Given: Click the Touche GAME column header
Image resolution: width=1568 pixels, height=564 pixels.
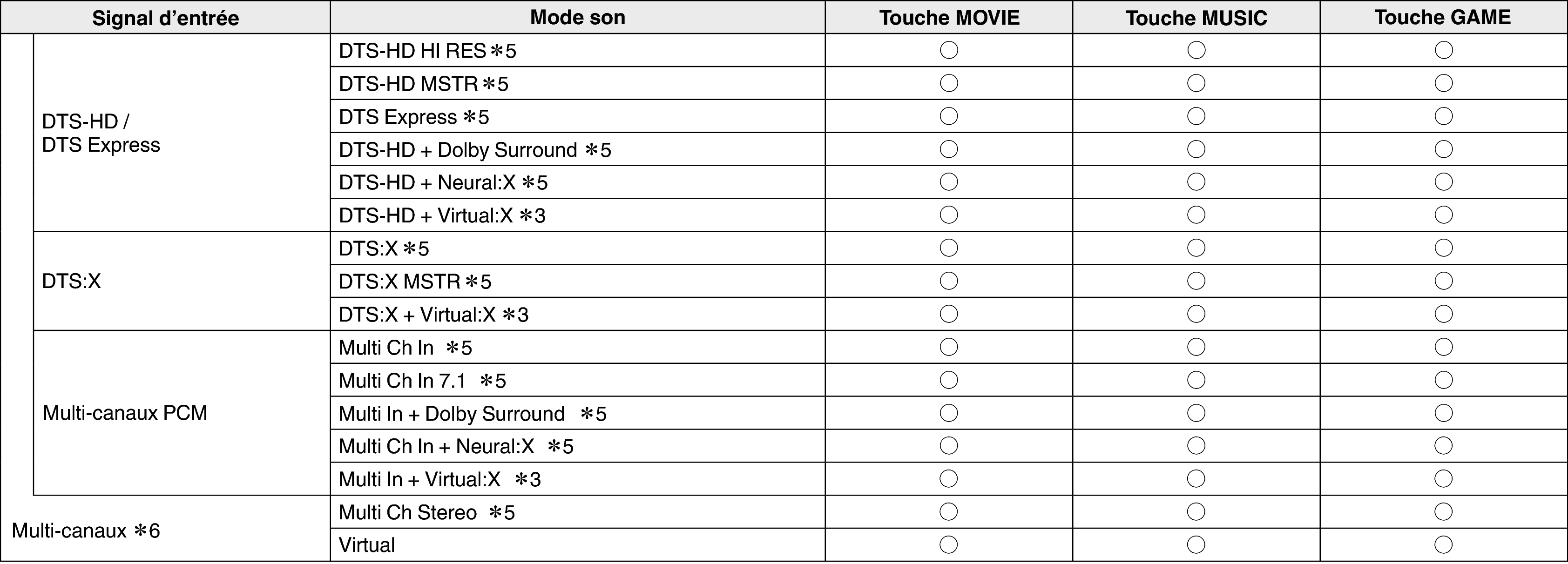Looking at the screenshot, I should 1443,18.
